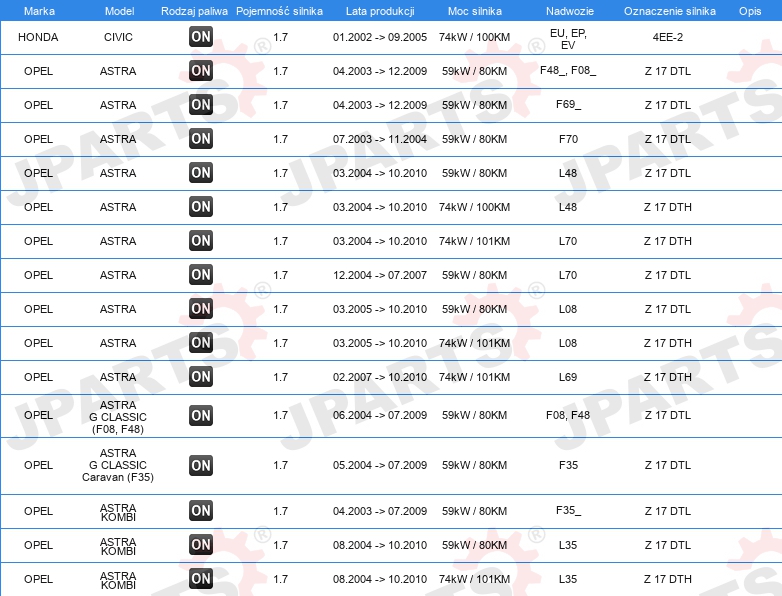Select the 74kW / 100KM cell in HONDA row
This screenshot has height=596, width=782.
pos(474,37)
